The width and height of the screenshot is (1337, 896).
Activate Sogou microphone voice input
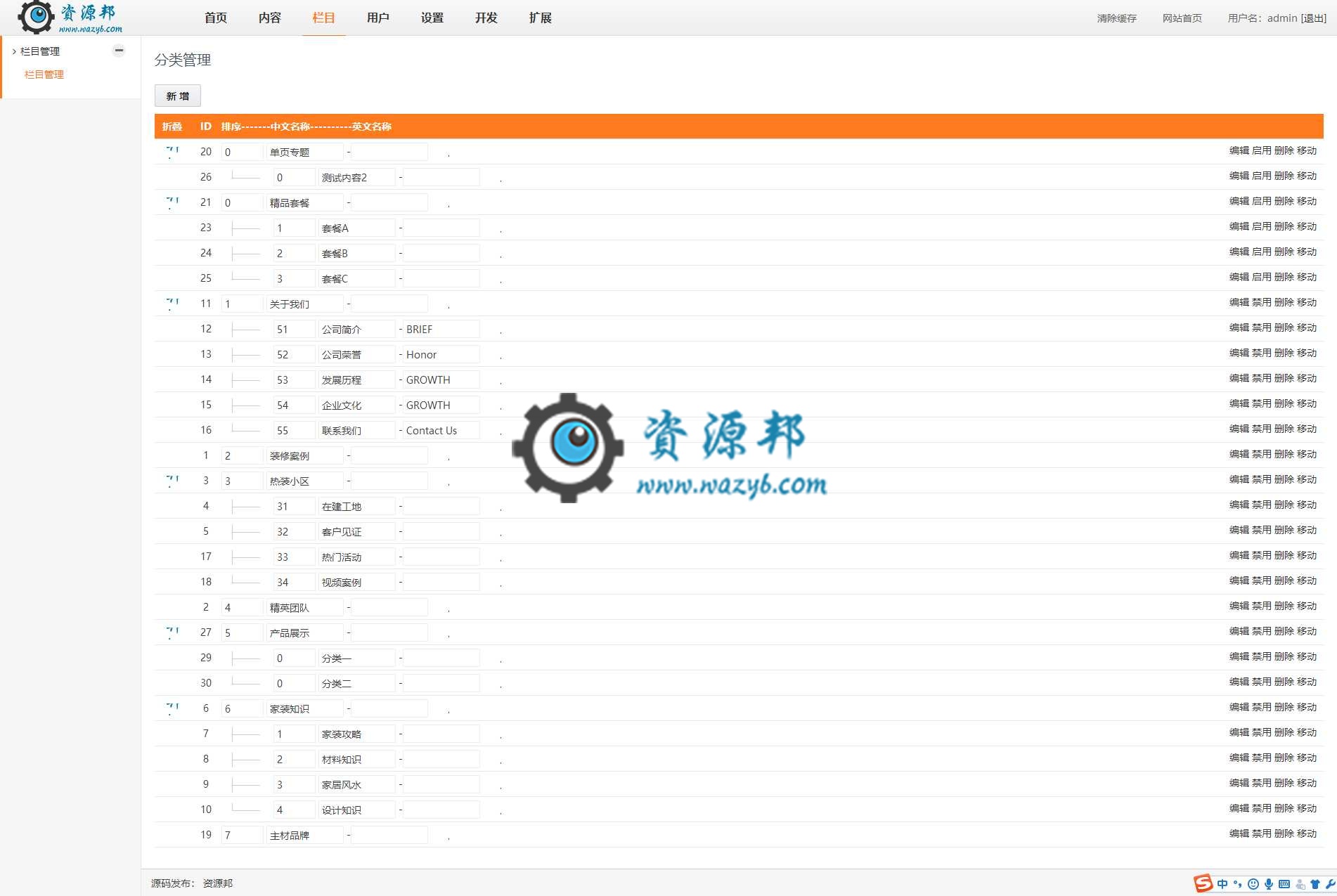1269,884
